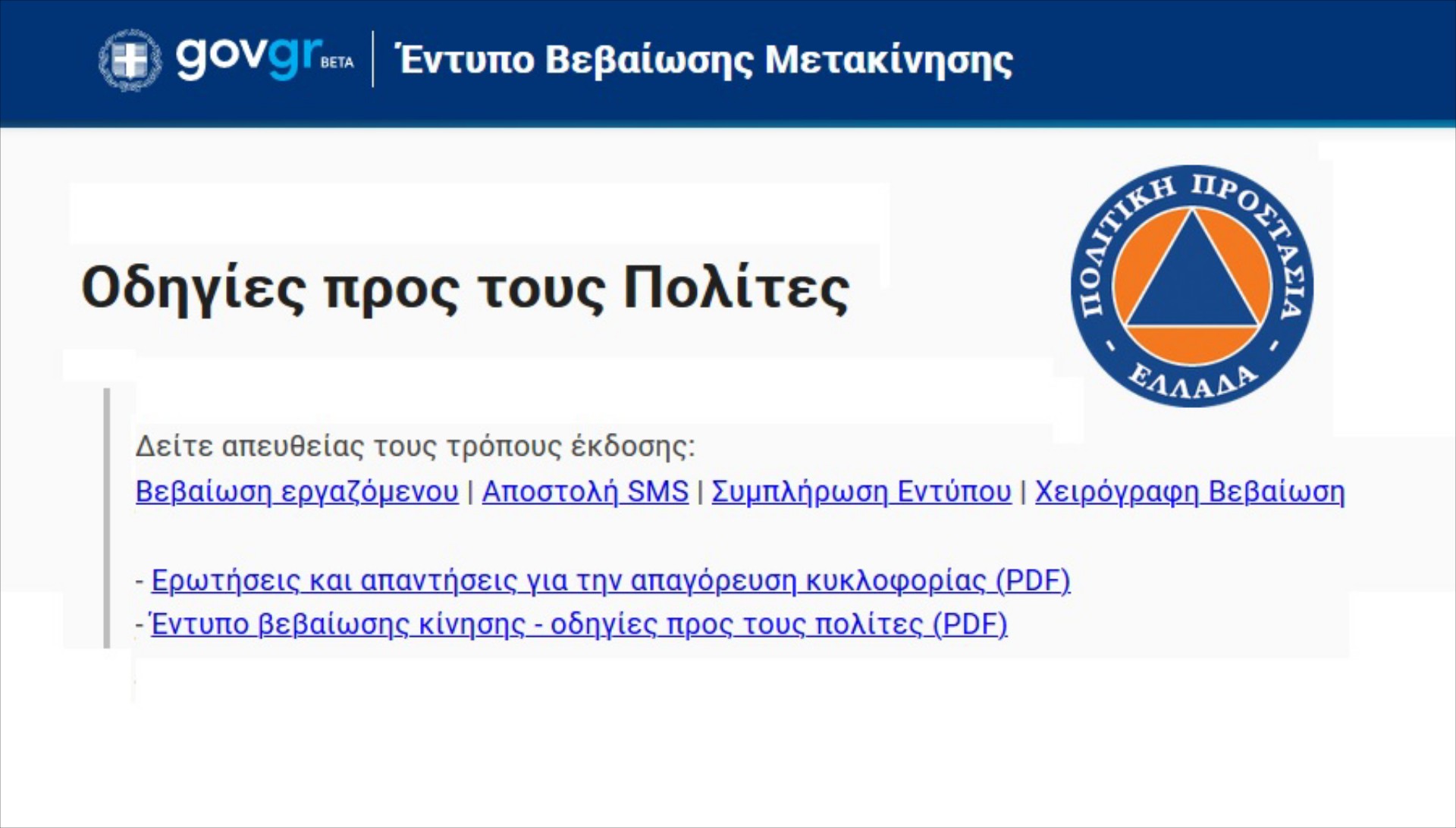Open the Αποστολή SMS link
Image resolution: width=1456 pixels, height=828 pixels.
pos(585,492)
